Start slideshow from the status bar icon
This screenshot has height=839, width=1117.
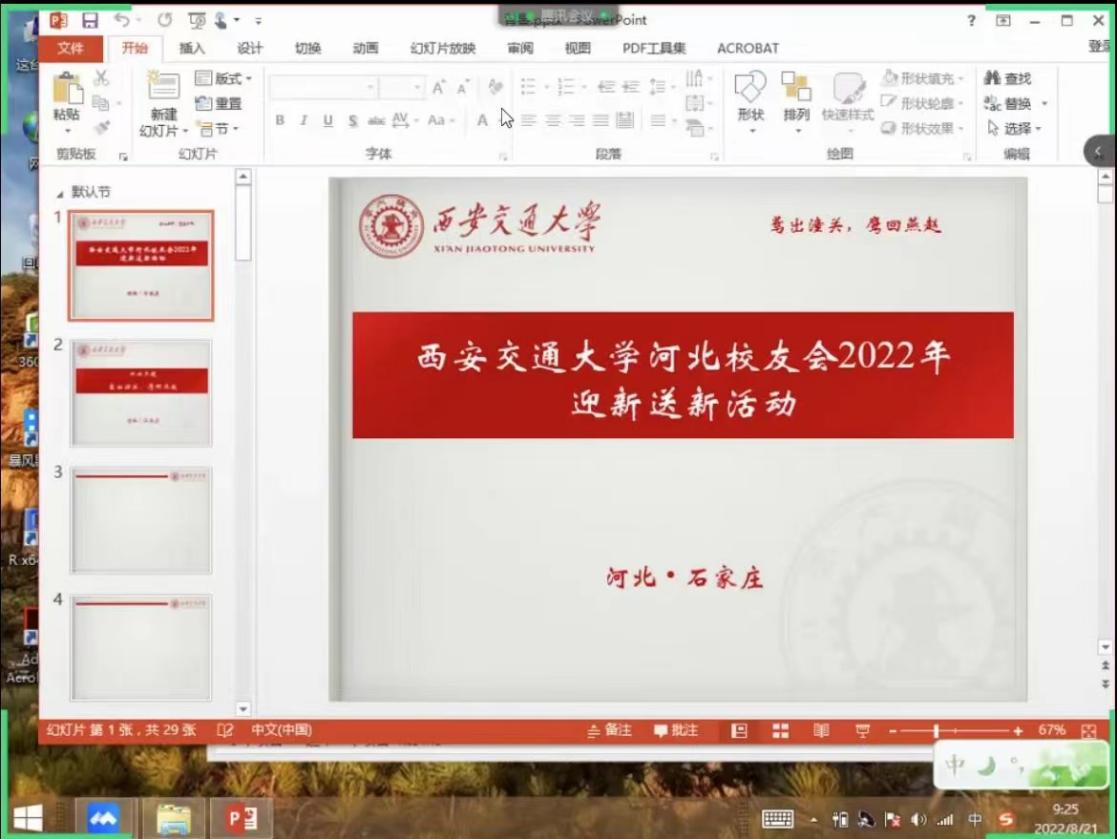[862, 731]
